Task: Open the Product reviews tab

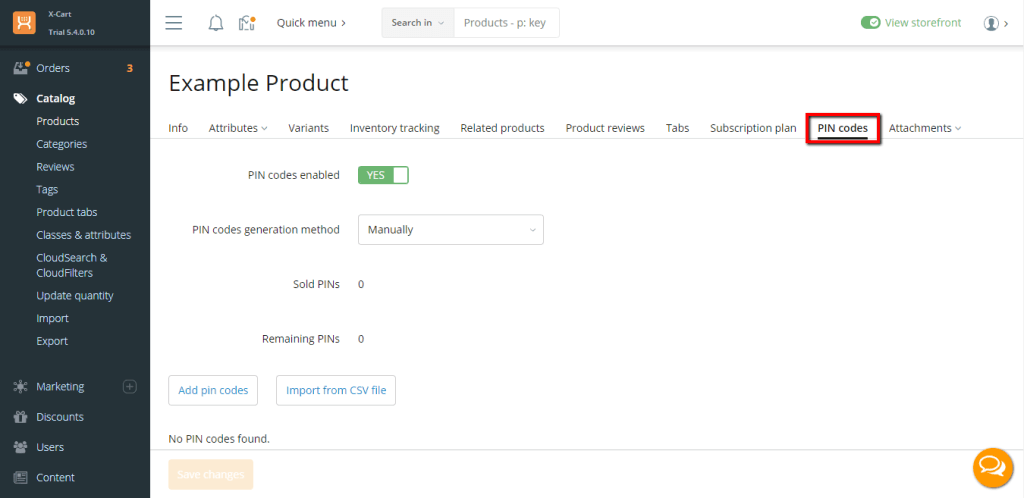Action: pos(605,128)
